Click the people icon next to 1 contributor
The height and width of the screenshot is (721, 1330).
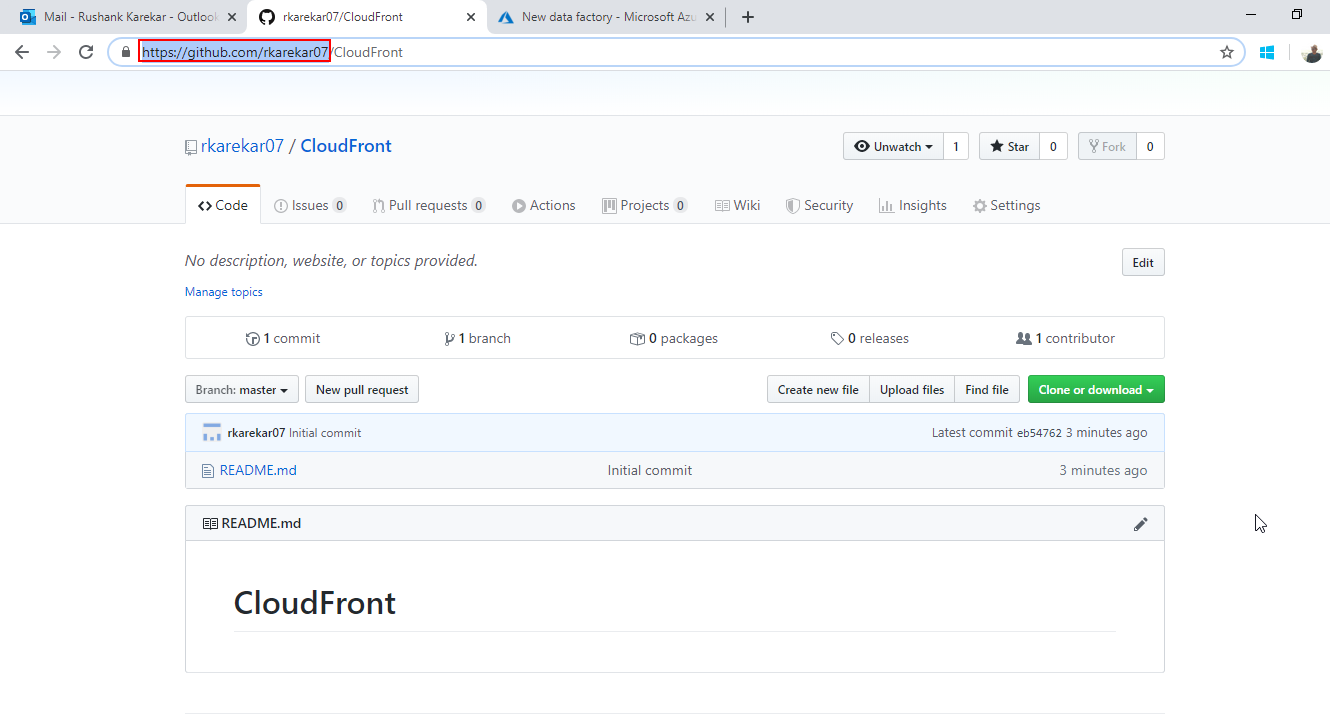click(x=1023, y=339)
